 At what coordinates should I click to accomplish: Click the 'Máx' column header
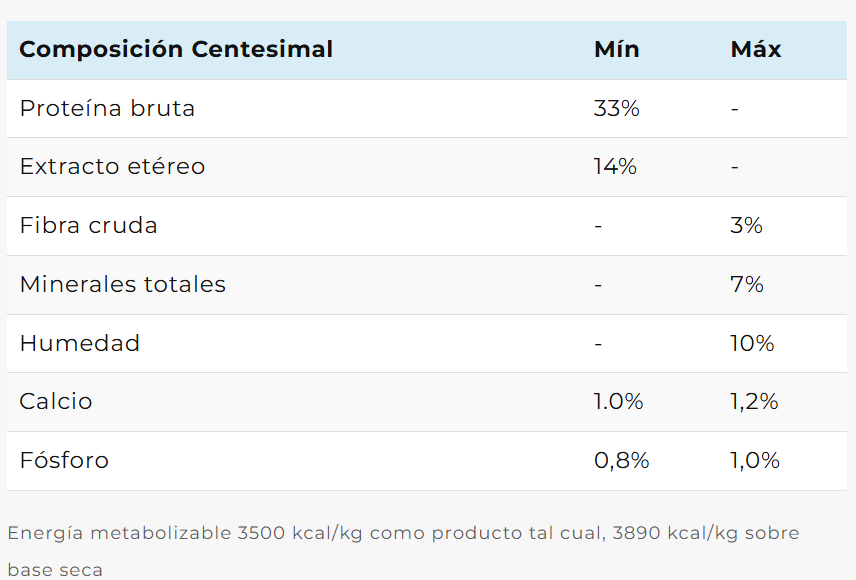coord(755,49)
